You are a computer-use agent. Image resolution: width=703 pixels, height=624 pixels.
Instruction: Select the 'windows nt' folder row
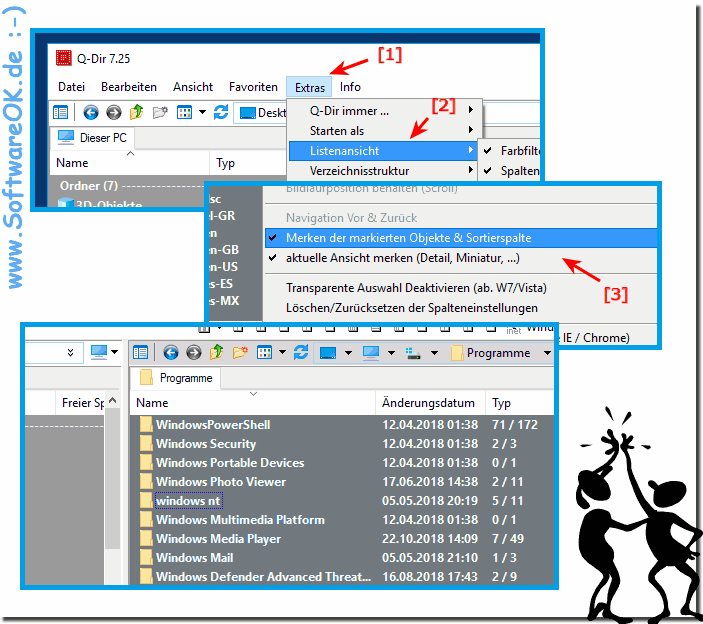(x=342, y=500)
